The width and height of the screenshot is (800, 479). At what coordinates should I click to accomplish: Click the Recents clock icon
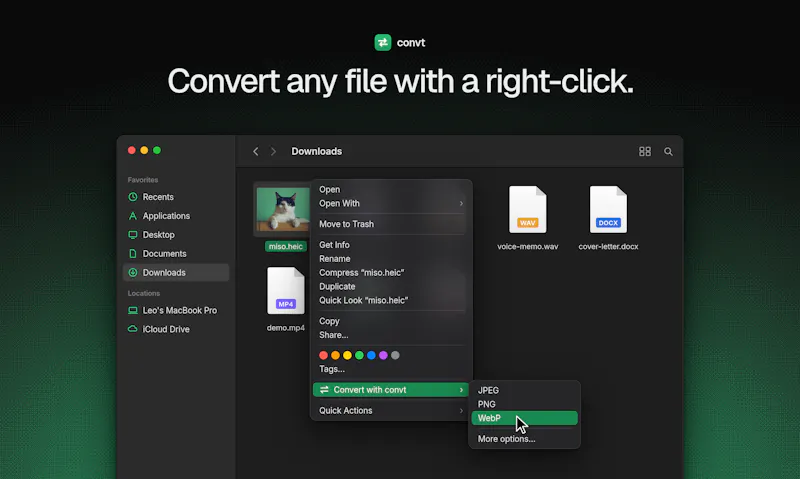point(133,197)
